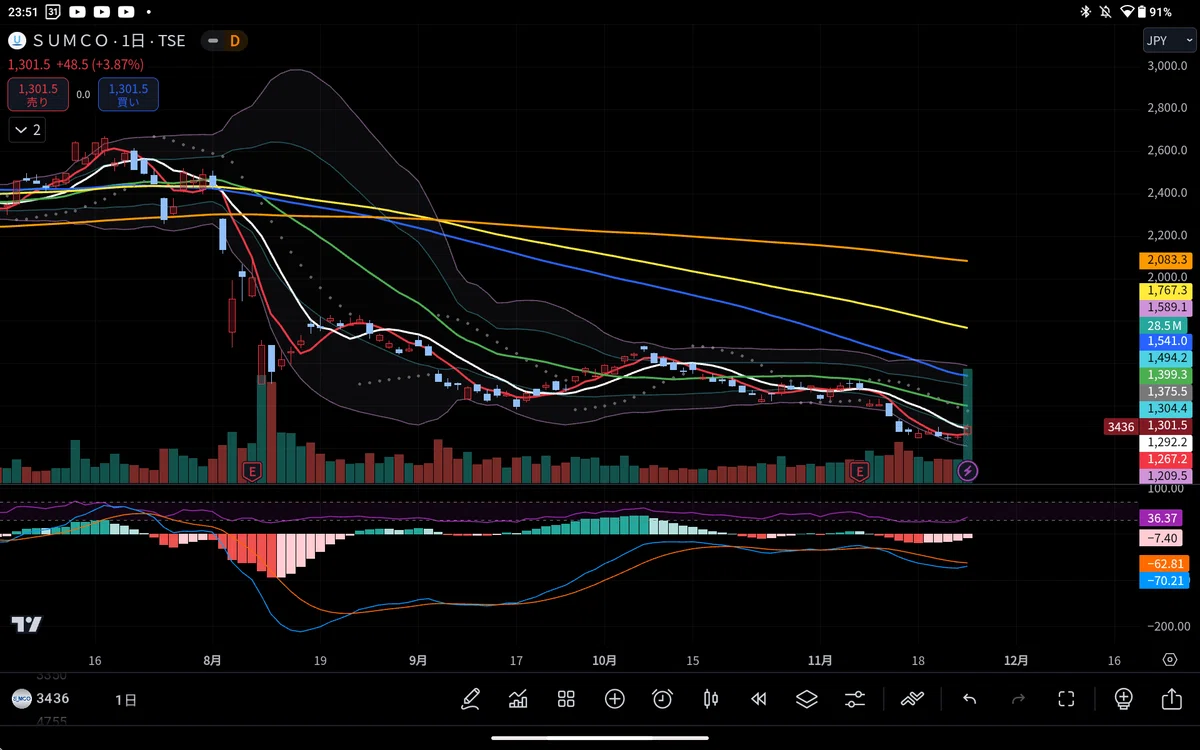Redo the last chart action
1200x750 pixels.
point(1018,699)
